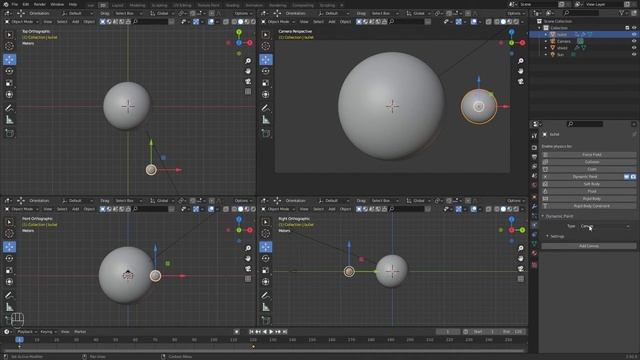The width and height of the screenshot is (640, 360).
Task: Enable Rigid Body Constraint physics
Action: click(589, 206)
